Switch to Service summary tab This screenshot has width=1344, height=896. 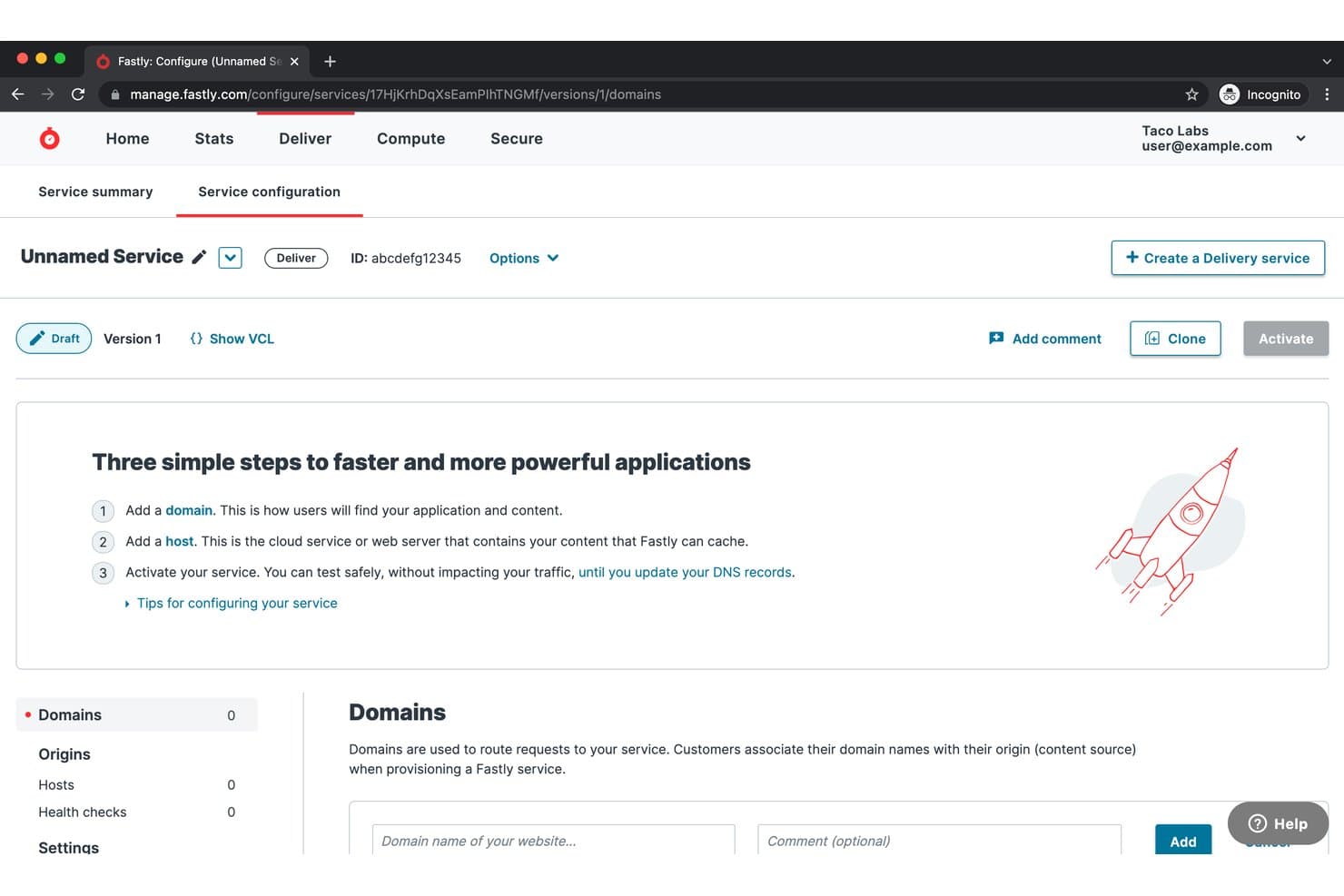(x=95, y=192)
